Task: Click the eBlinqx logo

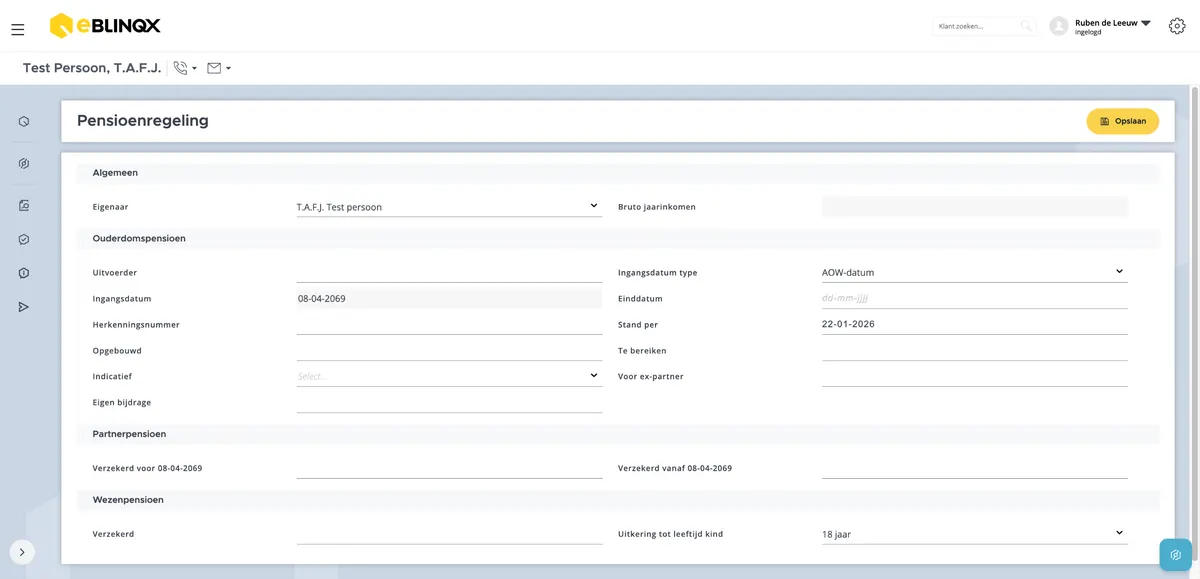Action: (105, 25)
